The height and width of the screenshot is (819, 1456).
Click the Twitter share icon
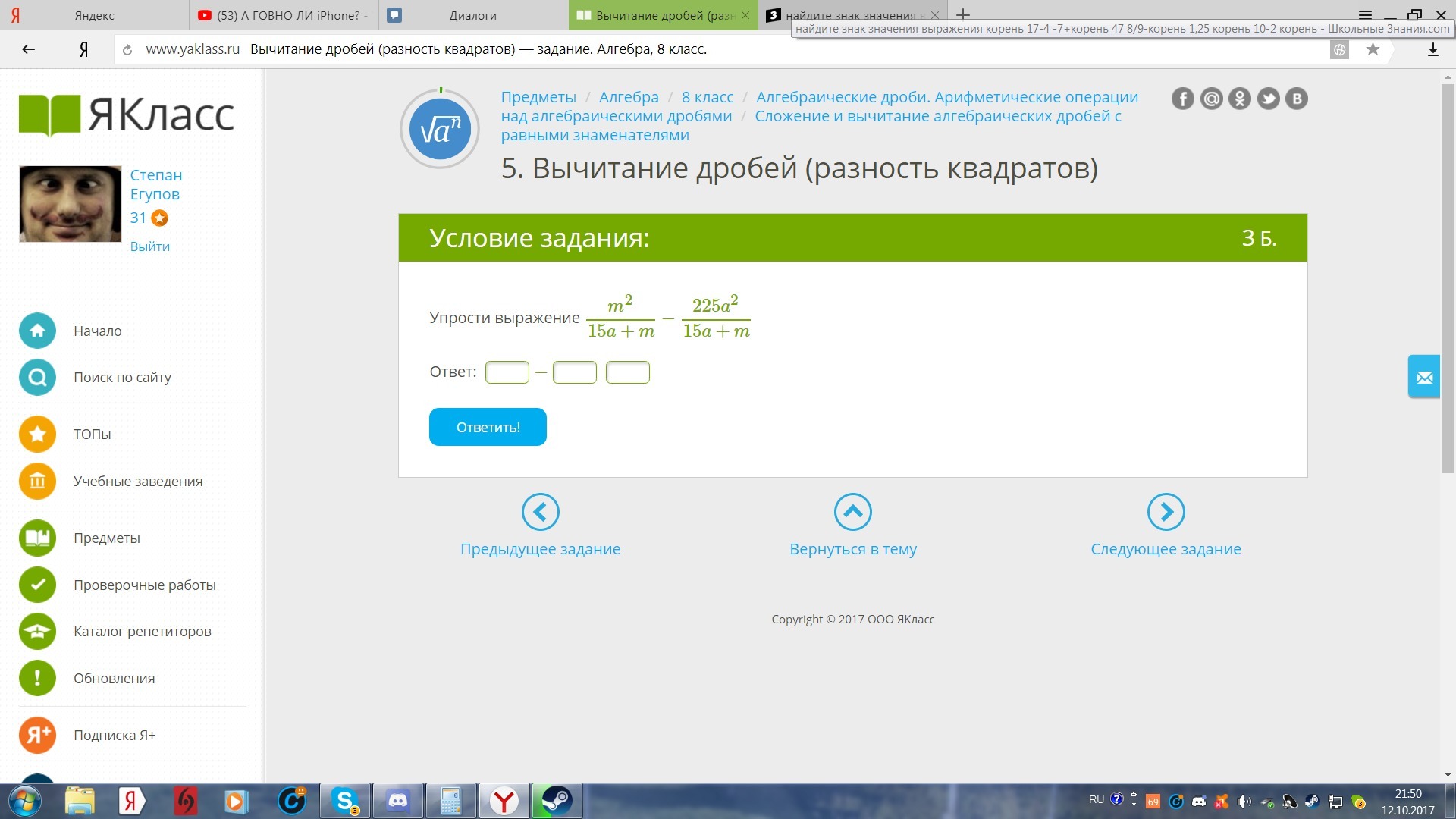click(1268, 99)
